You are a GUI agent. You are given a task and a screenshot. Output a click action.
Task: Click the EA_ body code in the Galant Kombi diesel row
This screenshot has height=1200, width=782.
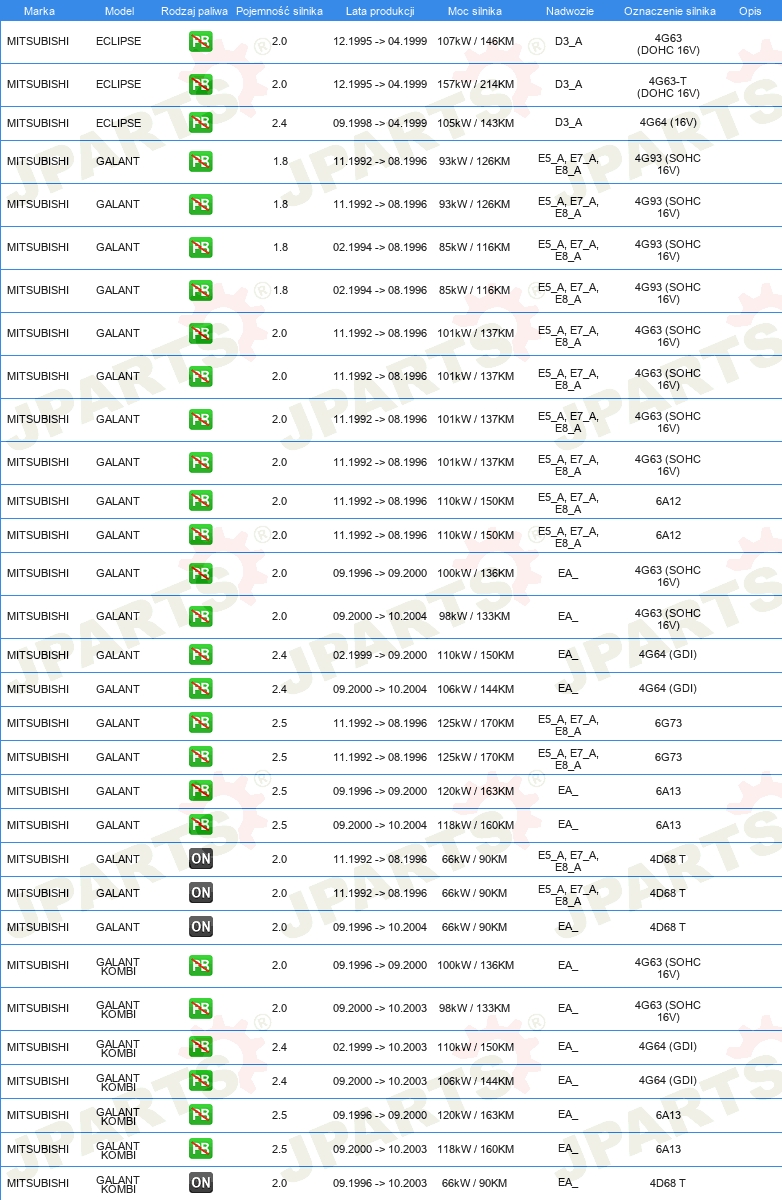(568, 1183)
